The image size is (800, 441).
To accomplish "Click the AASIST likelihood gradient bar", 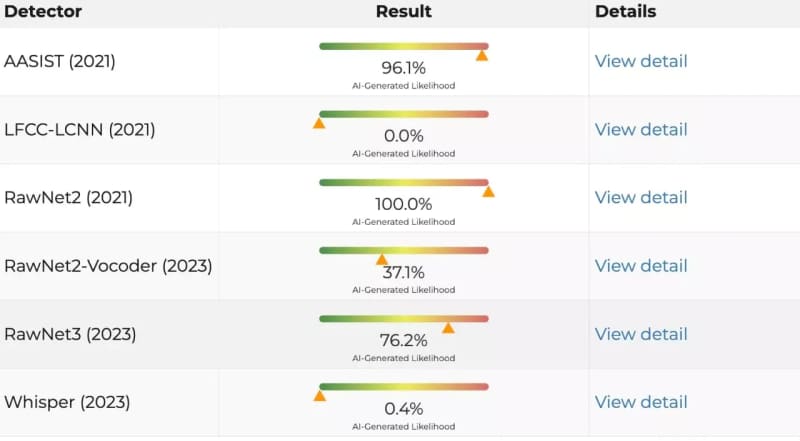I will pos(403,46).
